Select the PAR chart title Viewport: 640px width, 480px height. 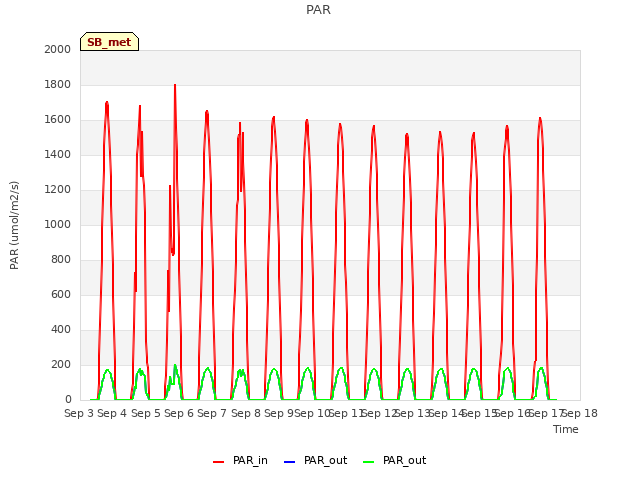click(x=318, y=10)
